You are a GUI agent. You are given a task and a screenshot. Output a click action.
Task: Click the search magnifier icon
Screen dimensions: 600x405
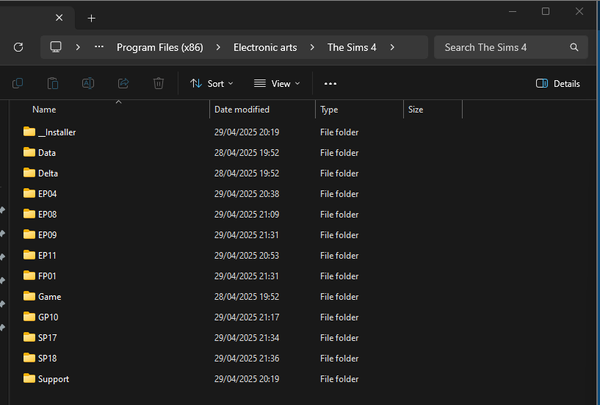tap(574, 47)
